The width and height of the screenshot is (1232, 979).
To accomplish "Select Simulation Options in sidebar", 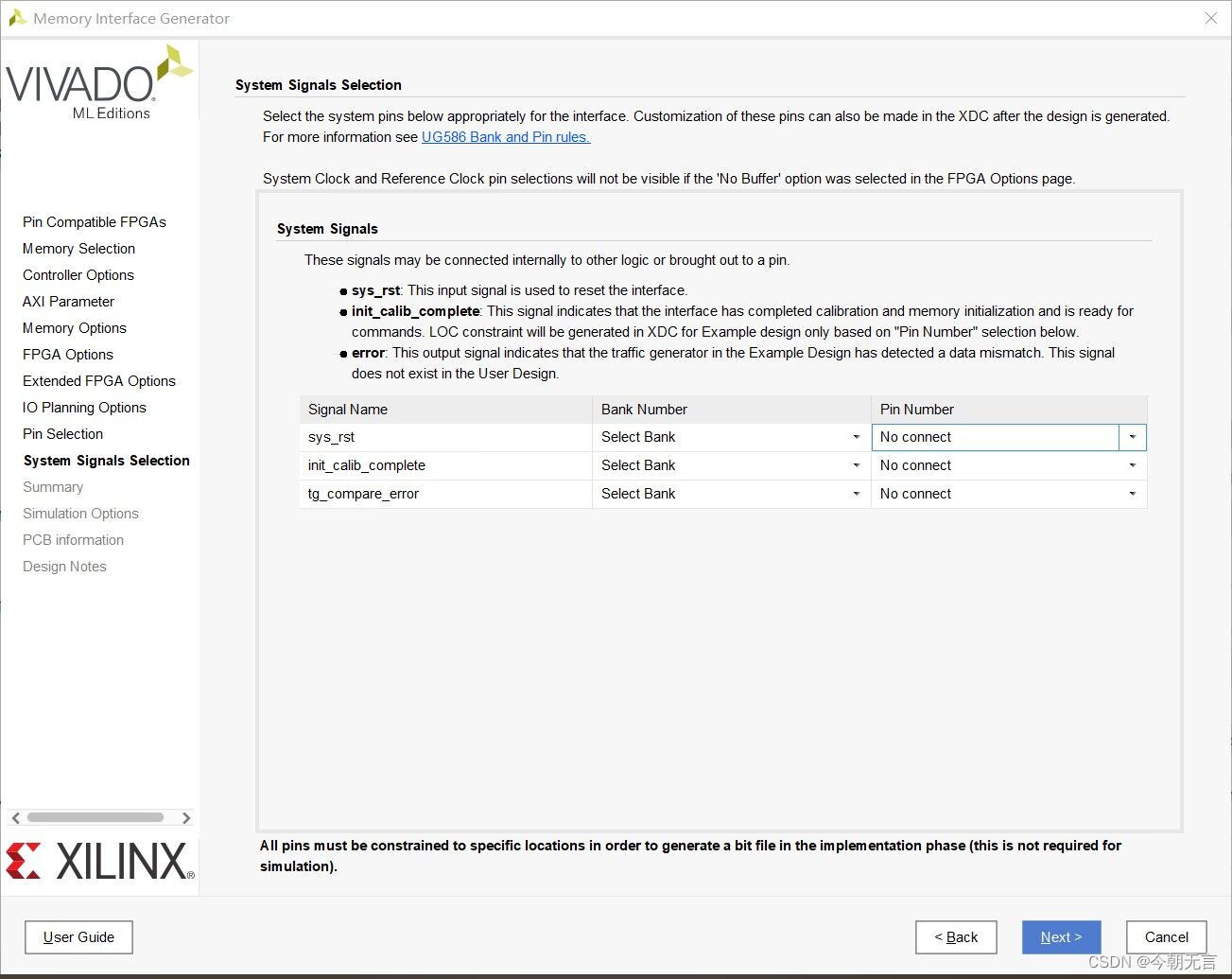I will click(80, 514).
